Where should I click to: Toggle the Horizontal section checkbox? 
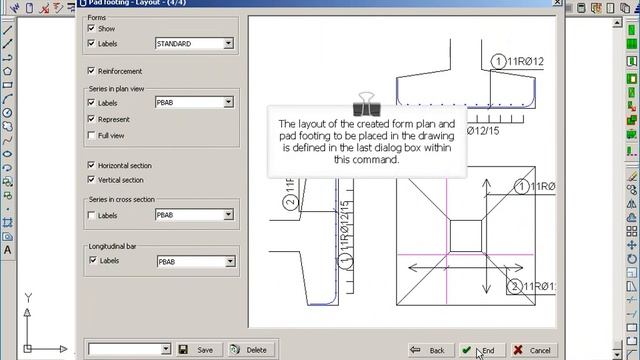coord(91,165)
